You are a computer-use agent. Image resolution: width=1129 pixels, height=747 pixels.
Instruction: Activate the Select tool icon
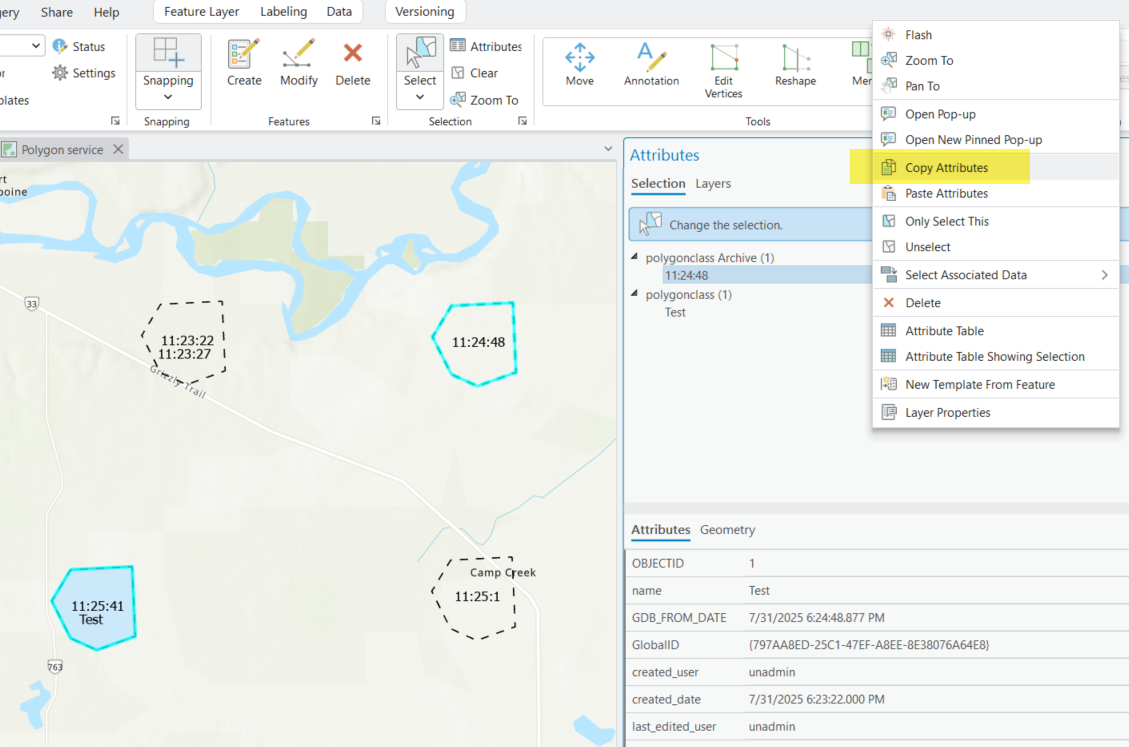pyautogui.click(x=420, y=55)
